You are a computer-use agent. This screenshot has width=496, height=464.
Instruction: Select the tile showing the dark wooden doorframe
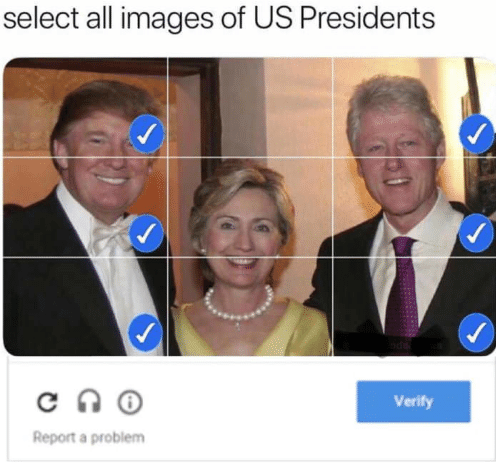coord(250,107)
